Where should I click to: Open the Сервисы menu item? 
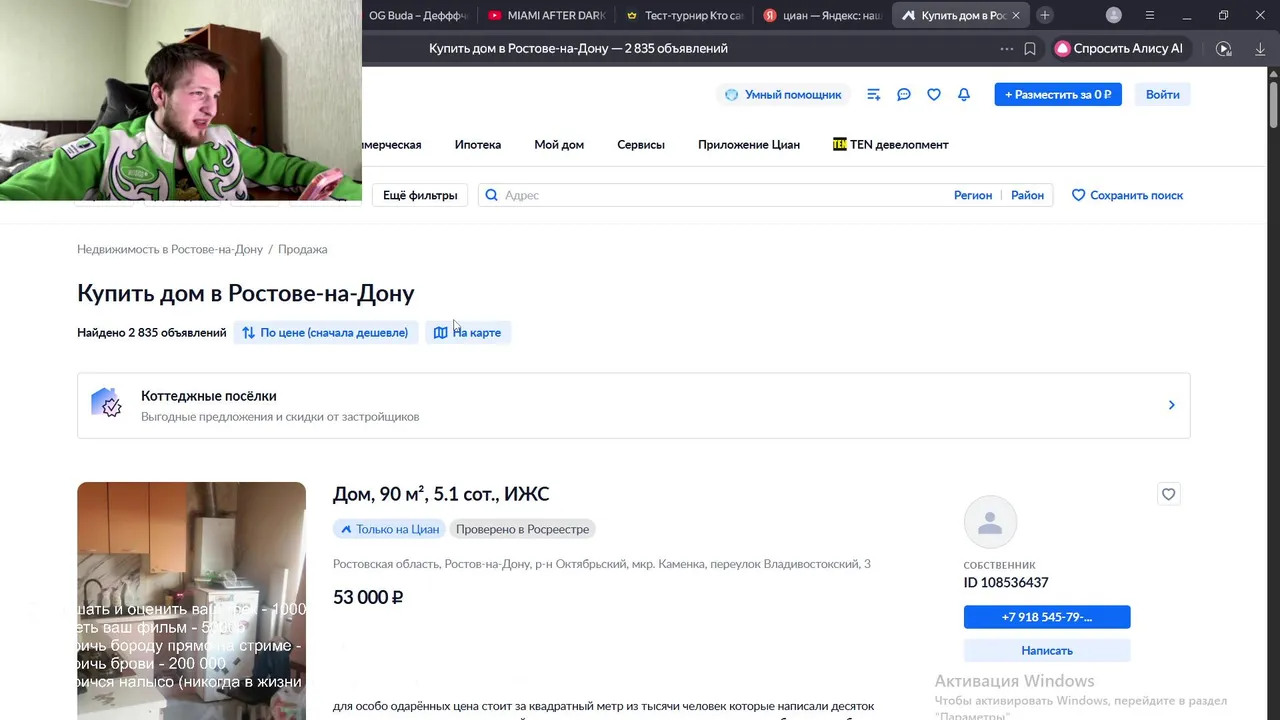(641, 144)
